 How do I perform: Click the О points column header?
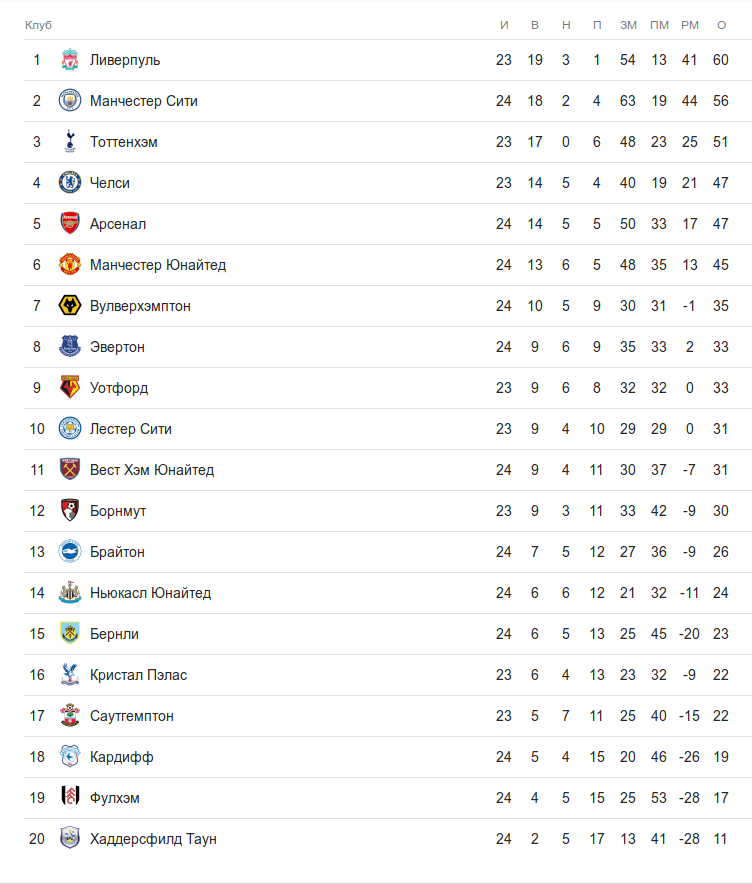coord(721,25)
